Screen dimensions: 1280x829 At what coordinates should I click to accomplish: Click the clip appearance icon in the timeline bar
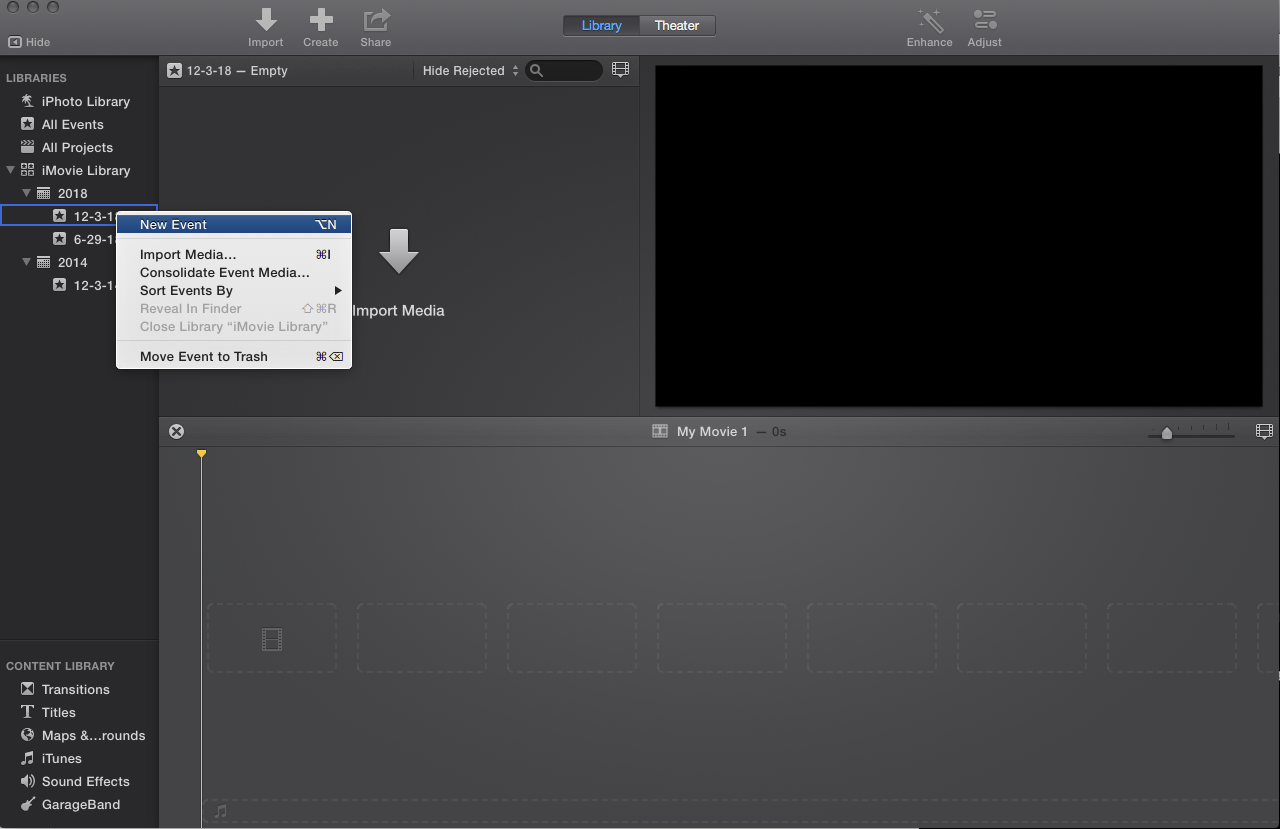tap(1264, 431)
